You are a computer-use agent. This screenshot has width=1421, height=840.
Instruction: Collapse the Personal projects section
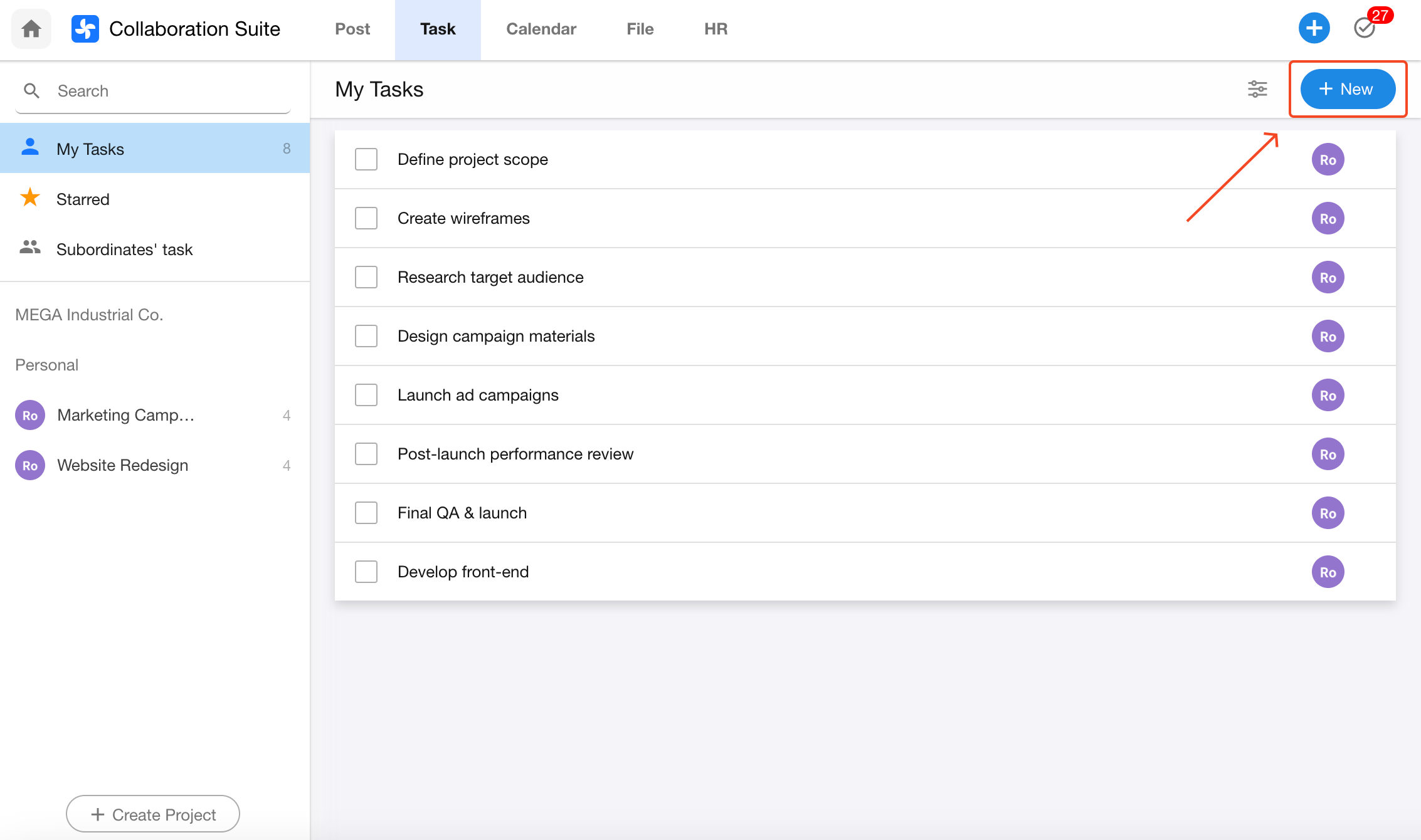click(x=47, y=365)
